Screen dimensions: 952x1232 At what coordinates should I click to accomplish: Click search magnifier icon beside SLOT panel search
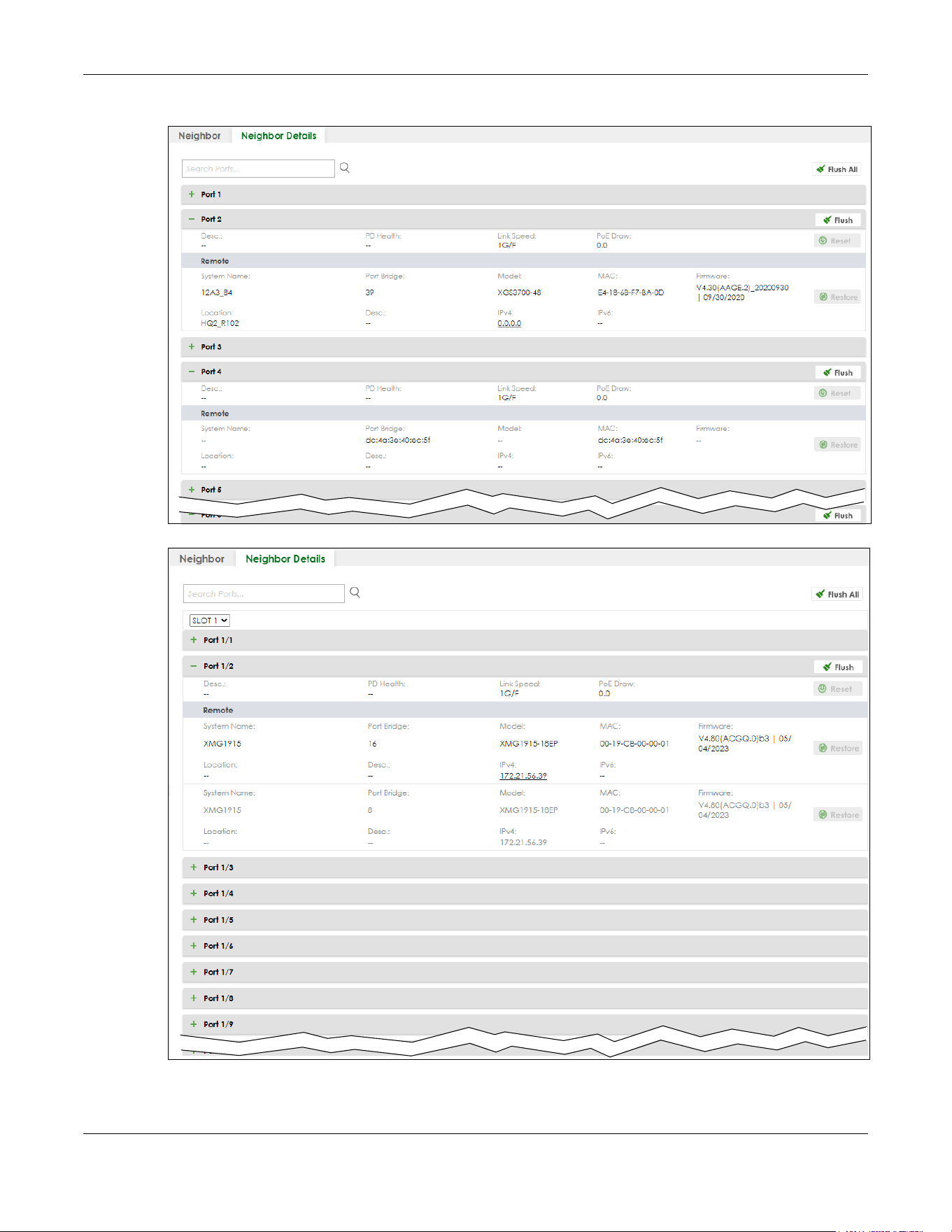click(x=355, y=593)
